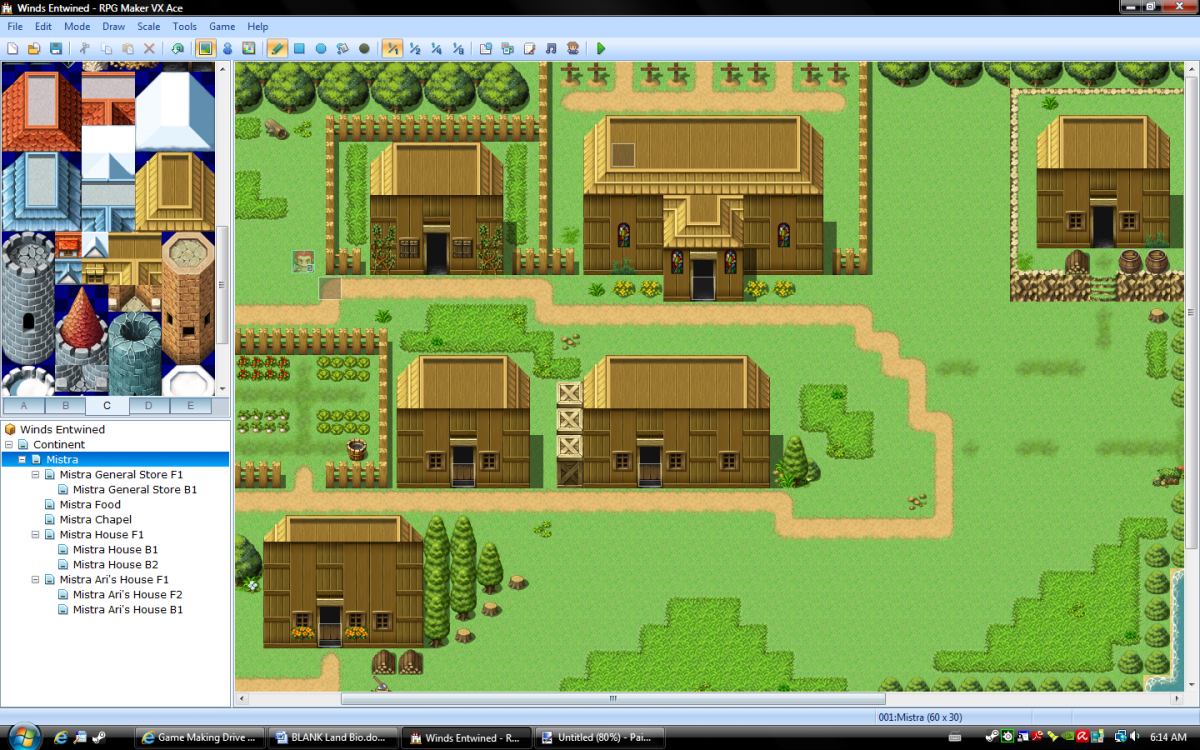Select the Shadow Pen tool
1200x750 pixels.
(x=364, y=48)
